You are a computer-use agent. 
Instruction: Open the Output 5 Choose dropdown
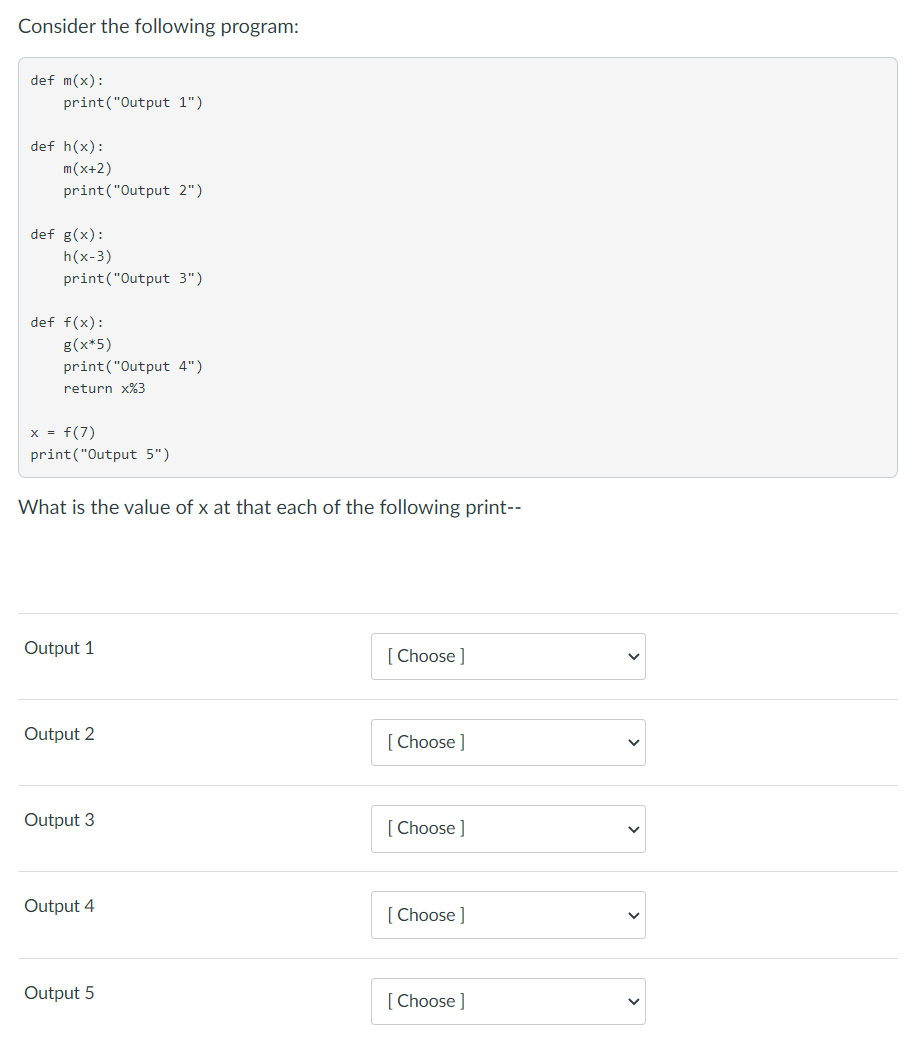[508, 1001]
